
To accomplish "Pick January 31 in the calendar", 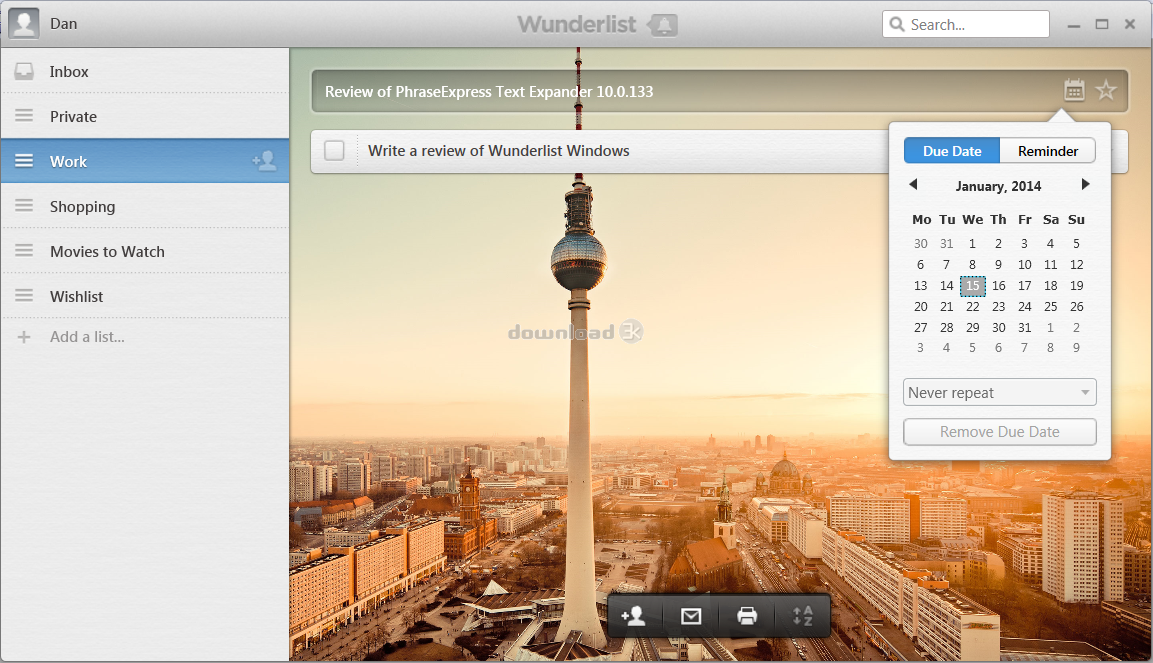I will pyautogui.click(x=1024, y=328).
